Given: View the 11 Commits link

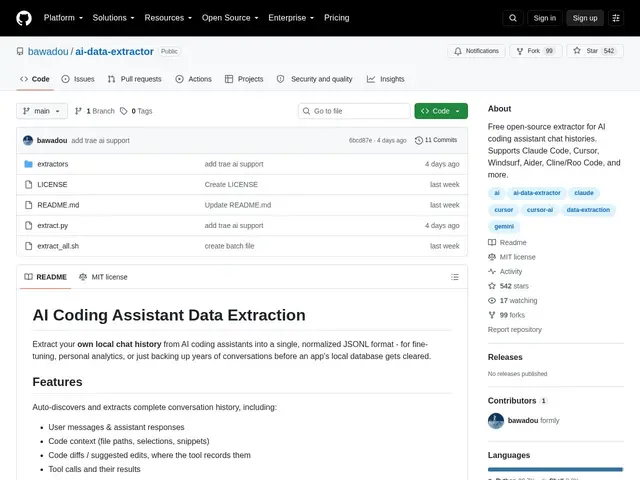Looking at the screenshot, I should [436, 140].
